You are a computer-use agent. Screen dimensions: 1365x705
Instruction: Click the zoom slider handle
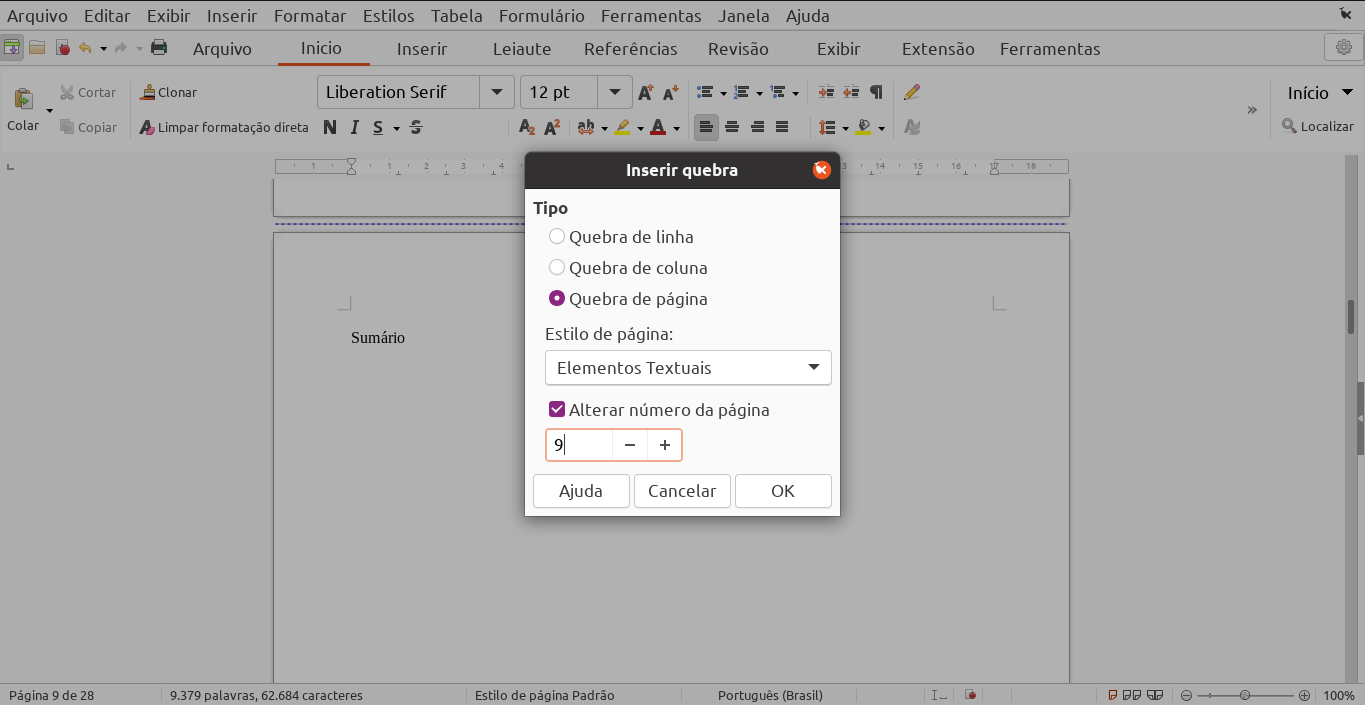(1245, 695)
